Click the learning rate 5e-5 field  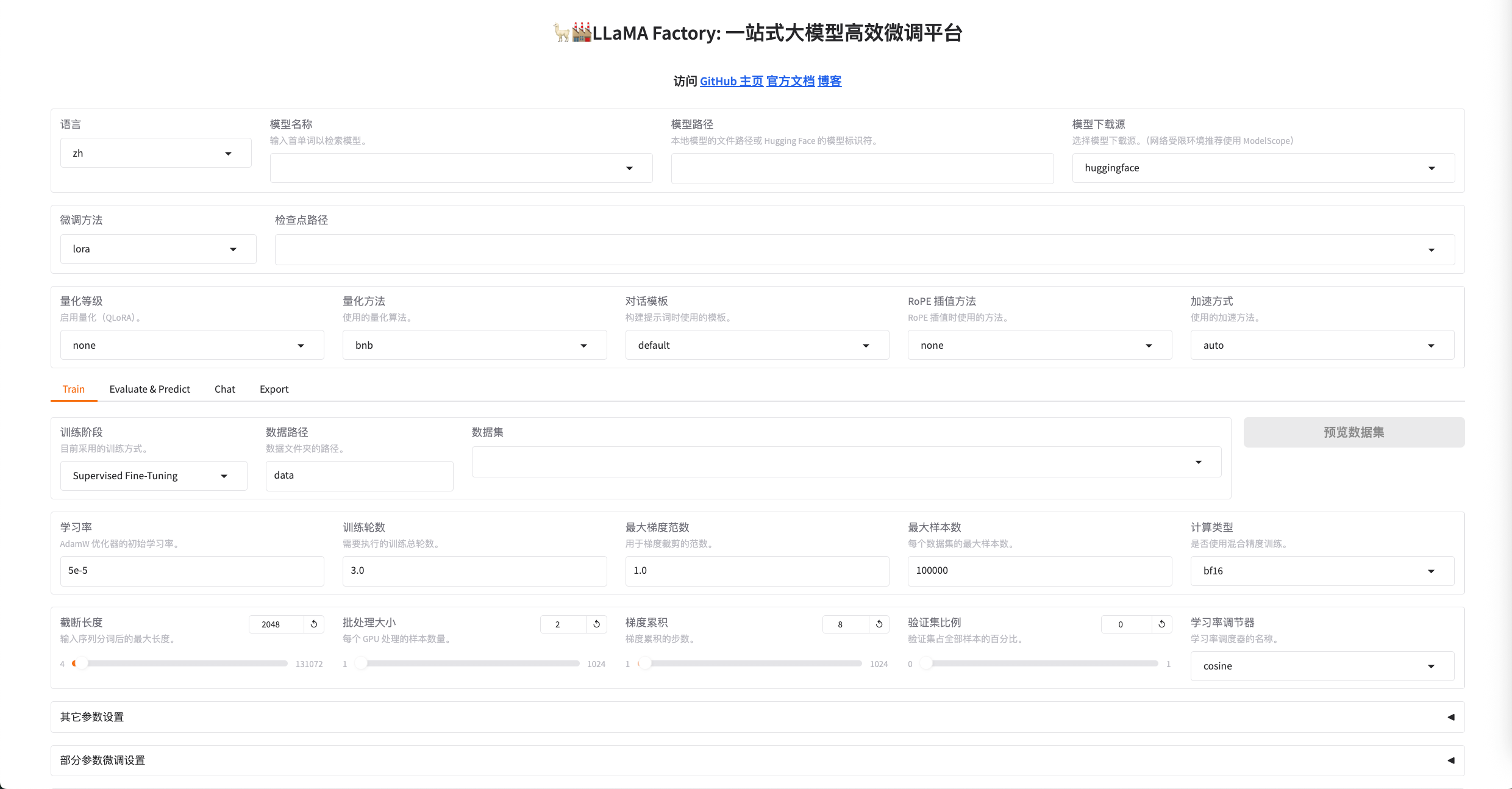coord(191,571)
